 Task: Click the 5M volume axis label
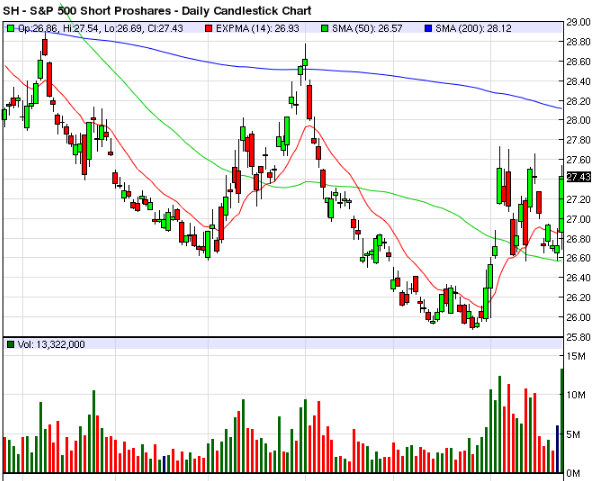coord(574,434)
